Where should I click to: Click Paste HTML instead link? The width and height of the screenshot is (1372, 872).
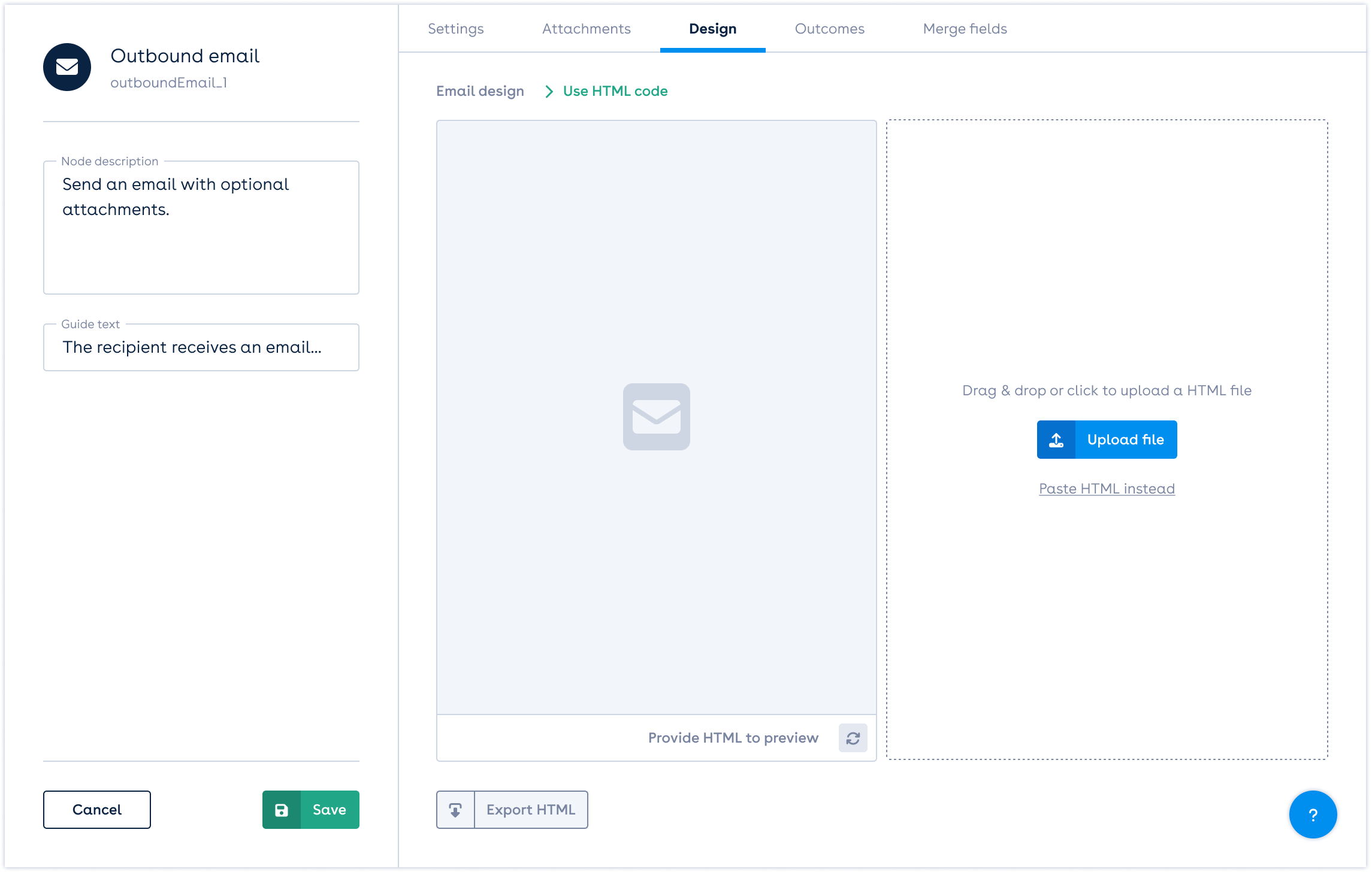click(x=1107, y=489)
